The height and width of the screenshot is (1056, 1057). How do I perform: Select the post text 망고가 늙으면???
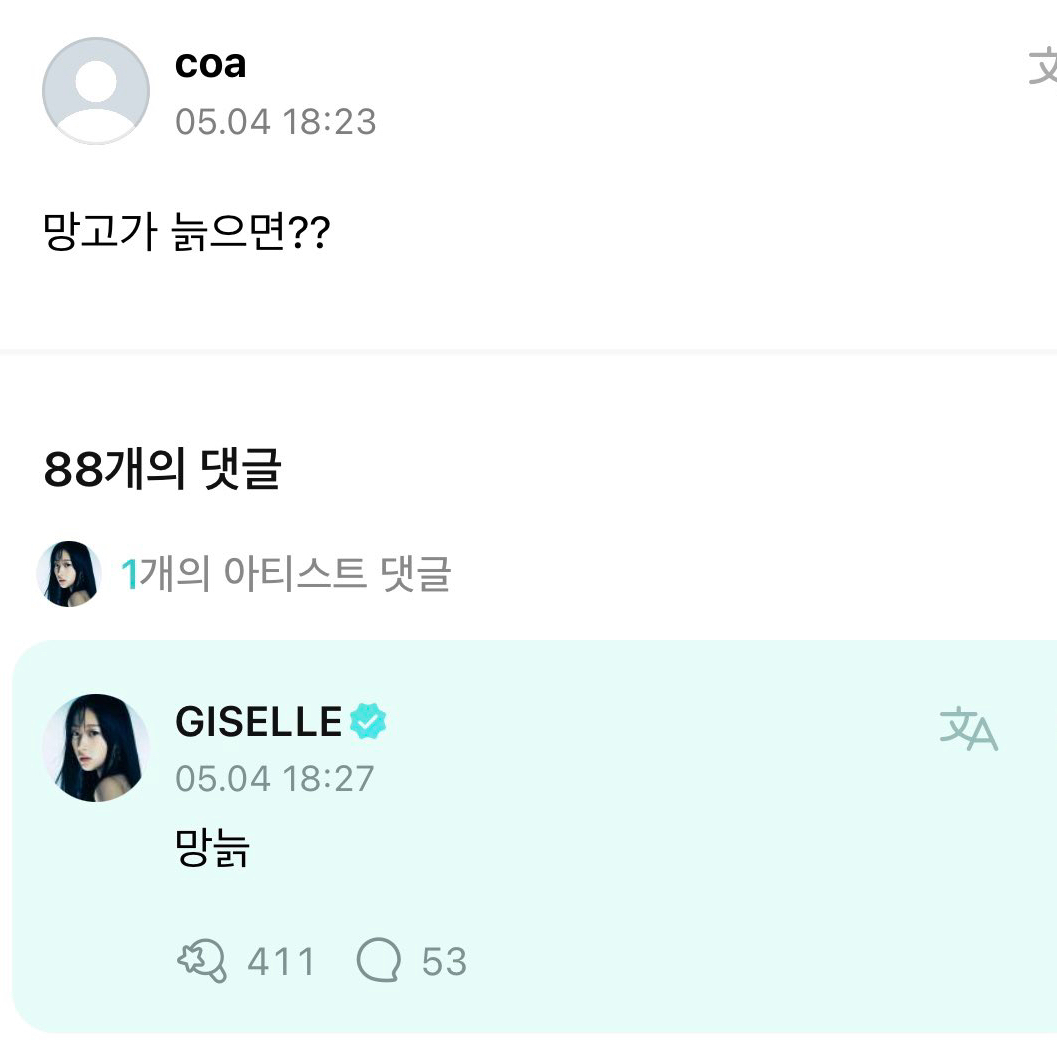pos(187,236)
